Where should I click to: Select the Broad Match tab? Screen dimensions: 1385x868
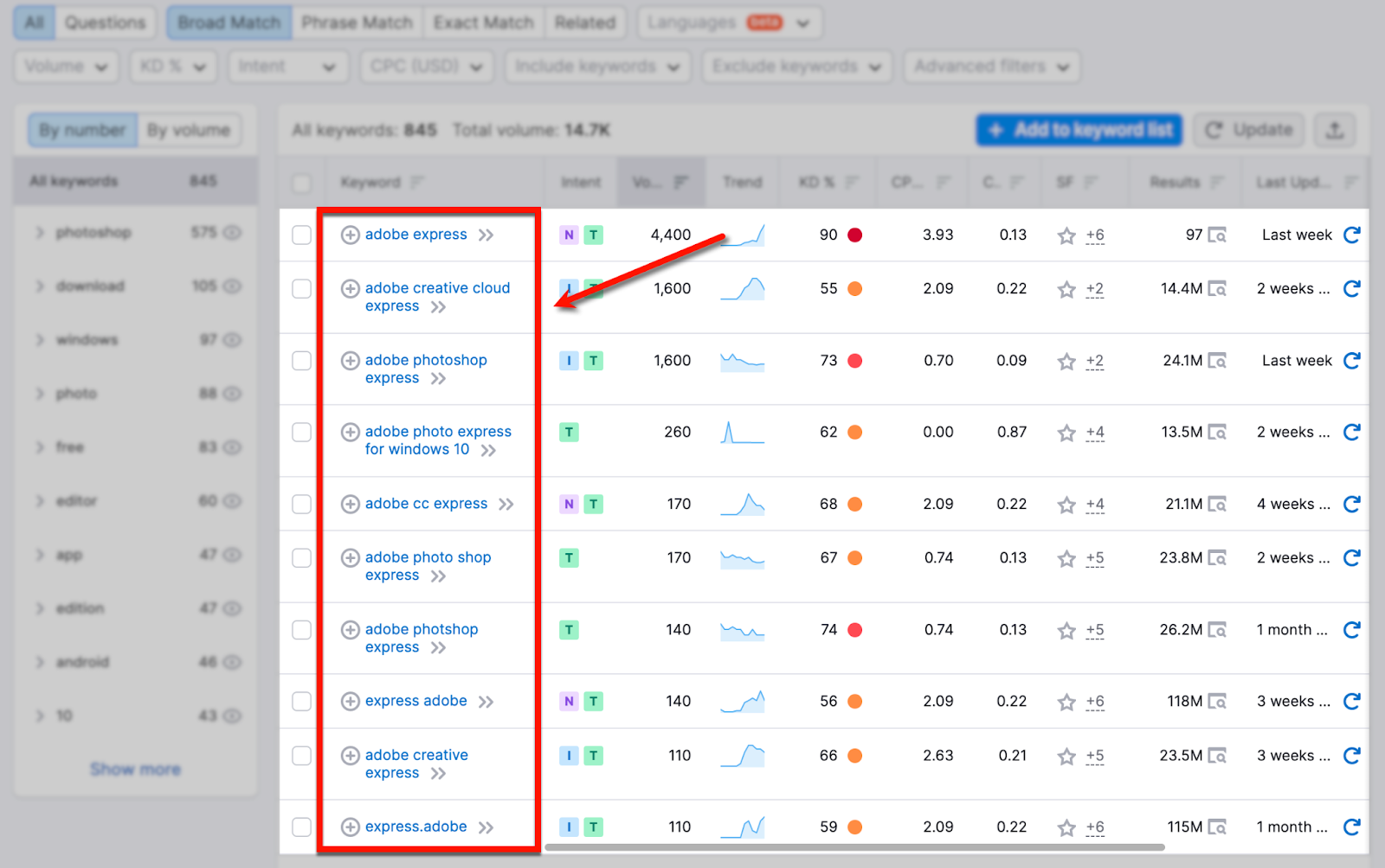click(x=229, y=23)
